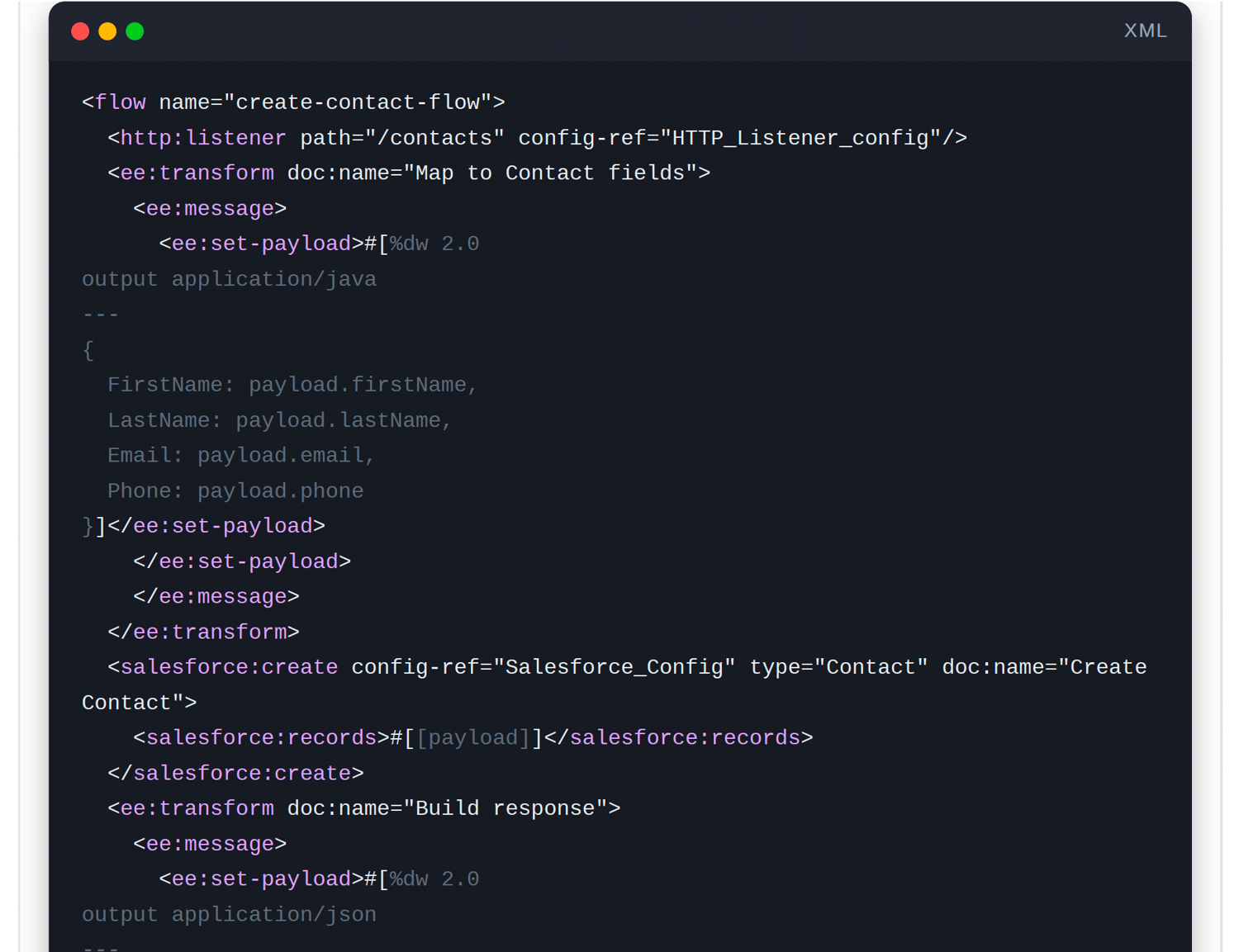Select the 'FirstName:' key
This screenshot has width=1239, height=952.
(x=171, y=385)
